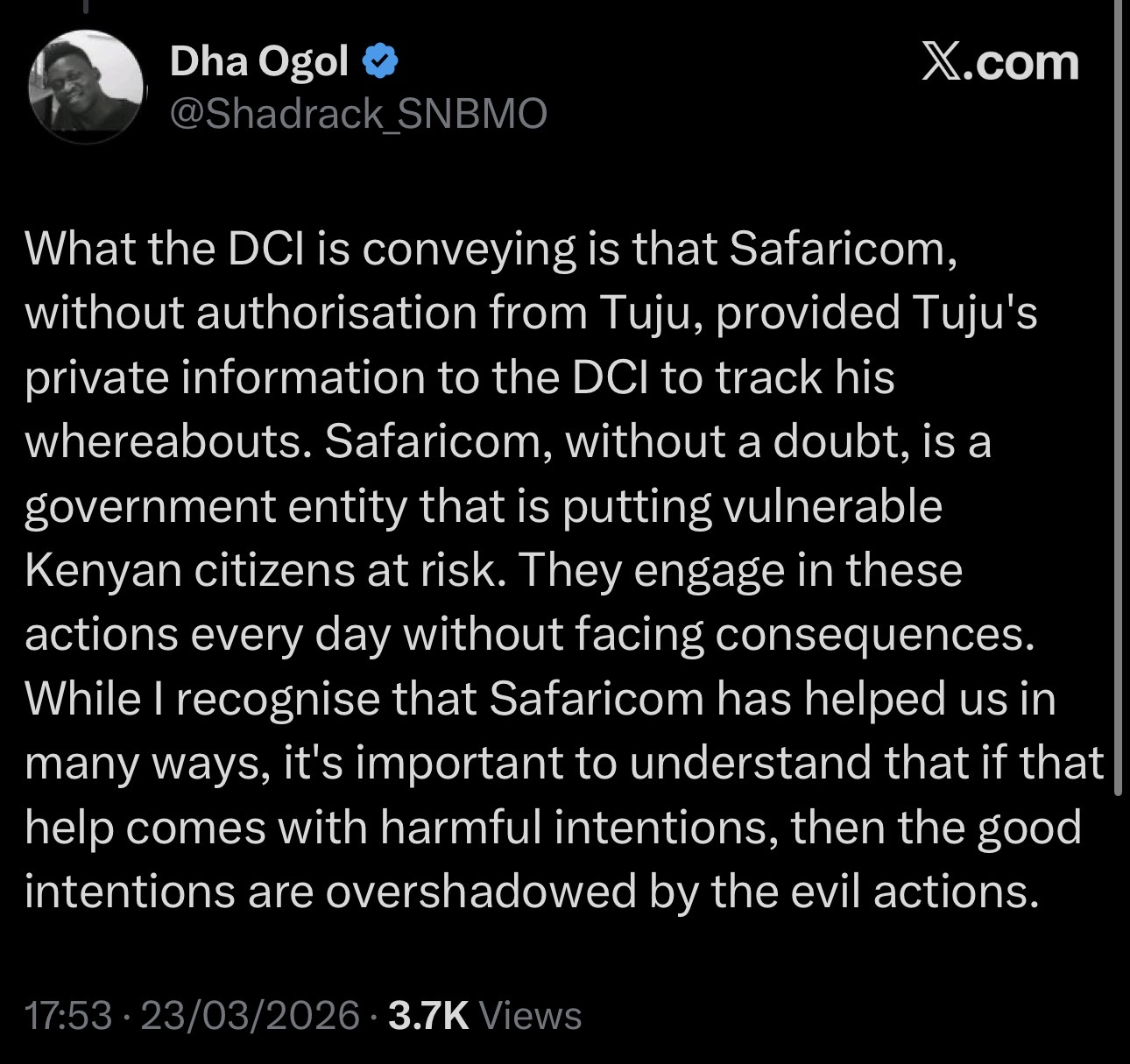This screenshot has height=1064, width=1130.
Task: Open the Dha Ogol display name
Action: pyautogui.click(x=259, y=61)
